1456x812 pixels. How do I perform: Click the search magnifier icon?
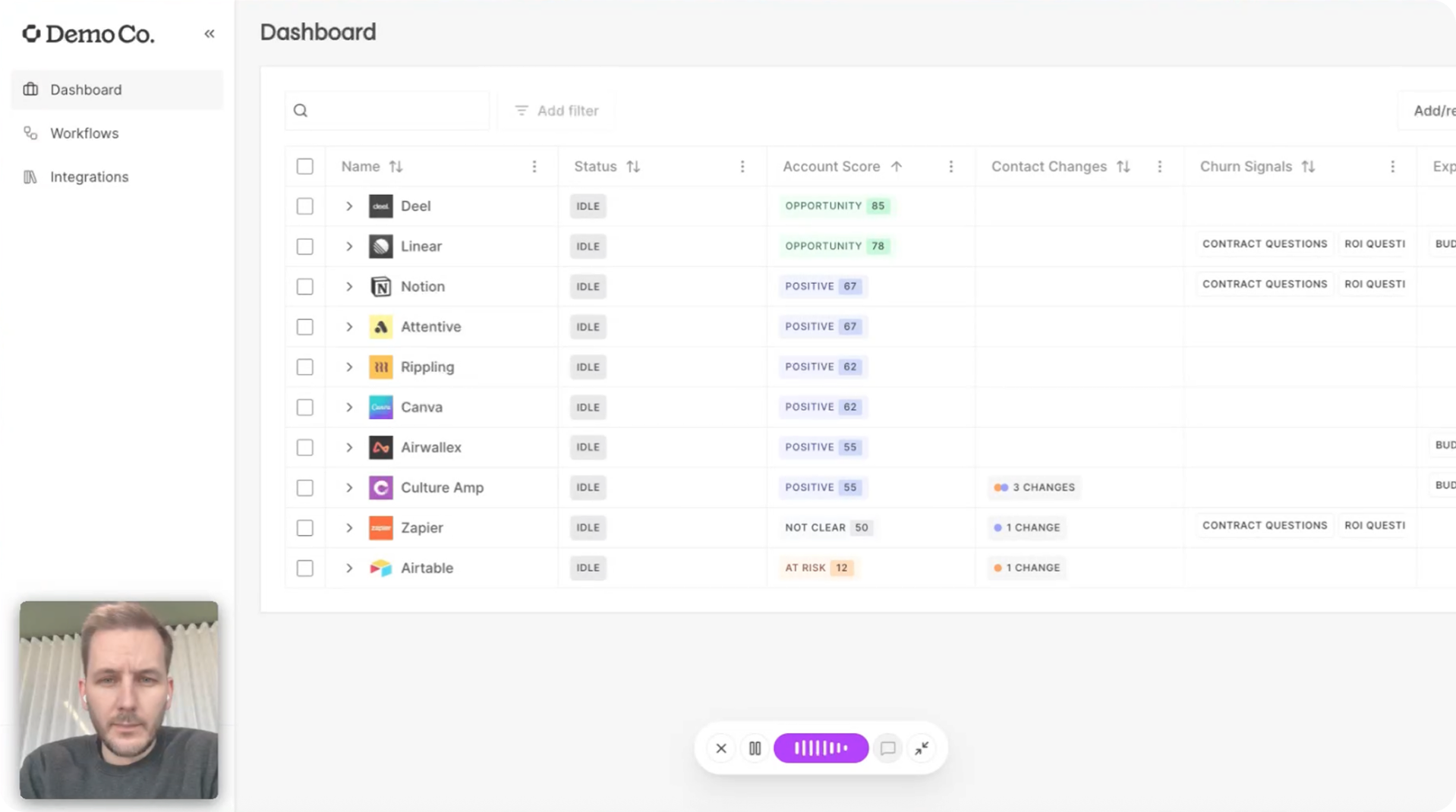click(301, 111)
